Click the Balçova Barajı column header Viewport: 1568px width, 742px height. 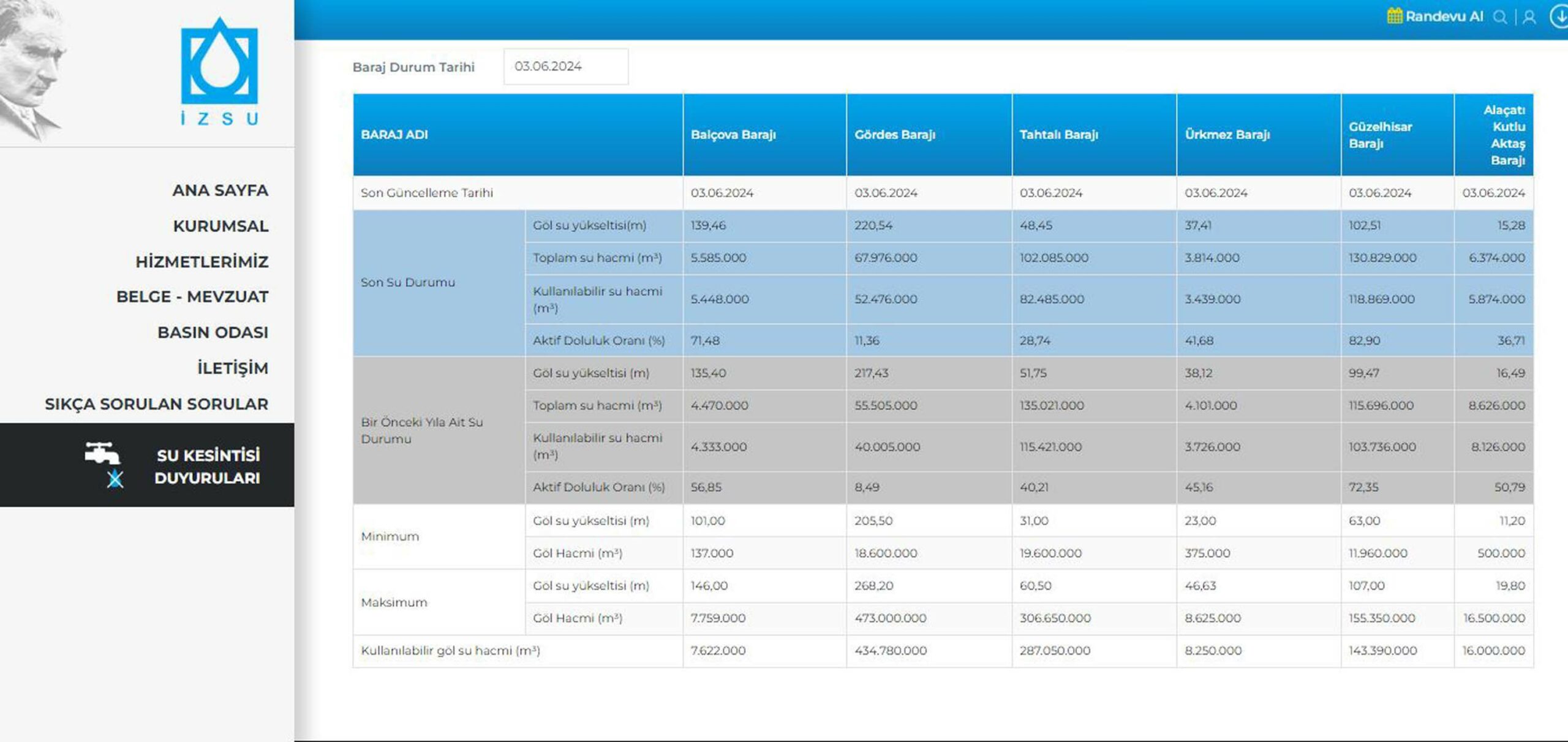[x=733, y=135]
